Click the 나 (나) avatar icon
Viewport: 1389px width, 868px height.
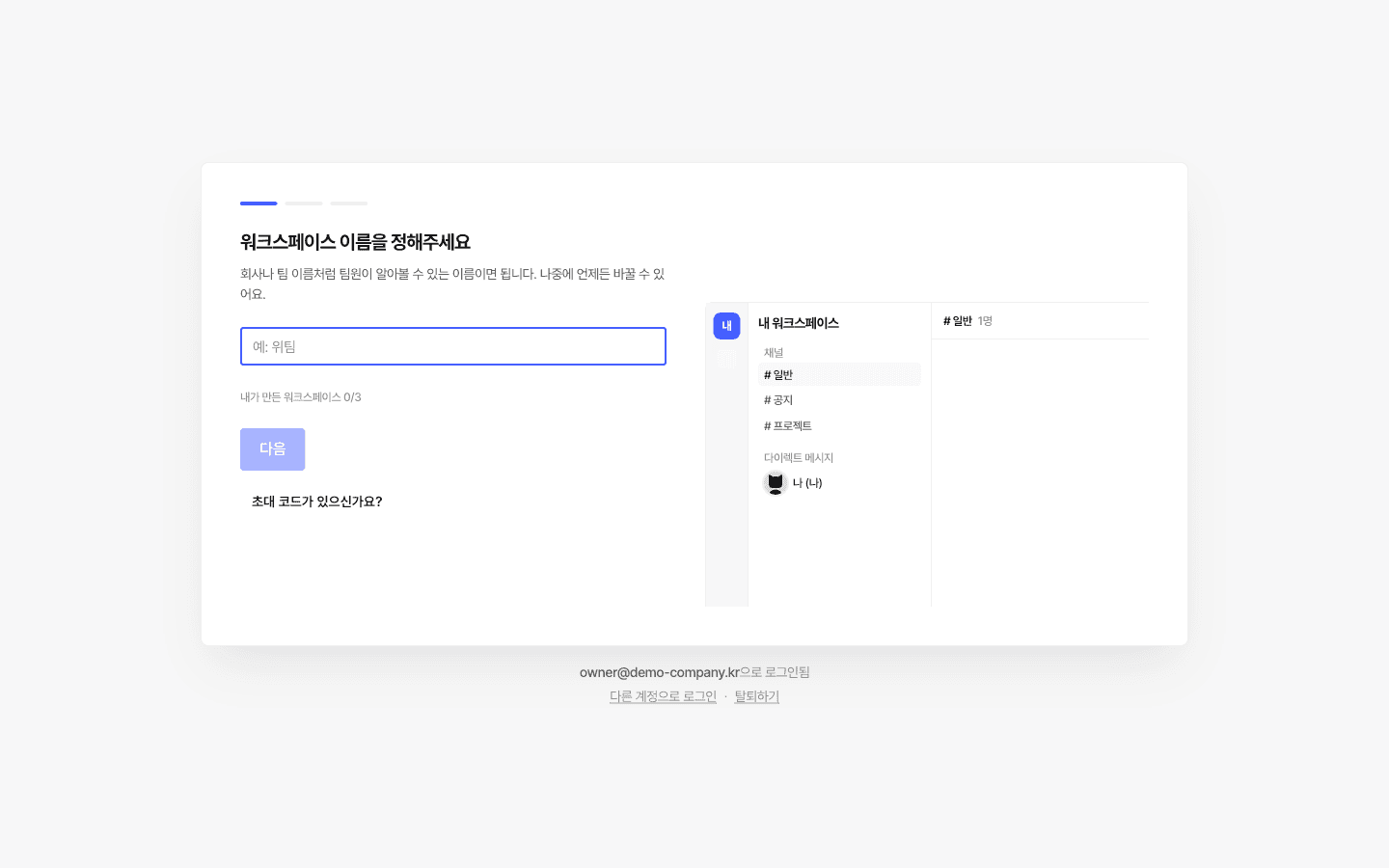coord(776,483)
